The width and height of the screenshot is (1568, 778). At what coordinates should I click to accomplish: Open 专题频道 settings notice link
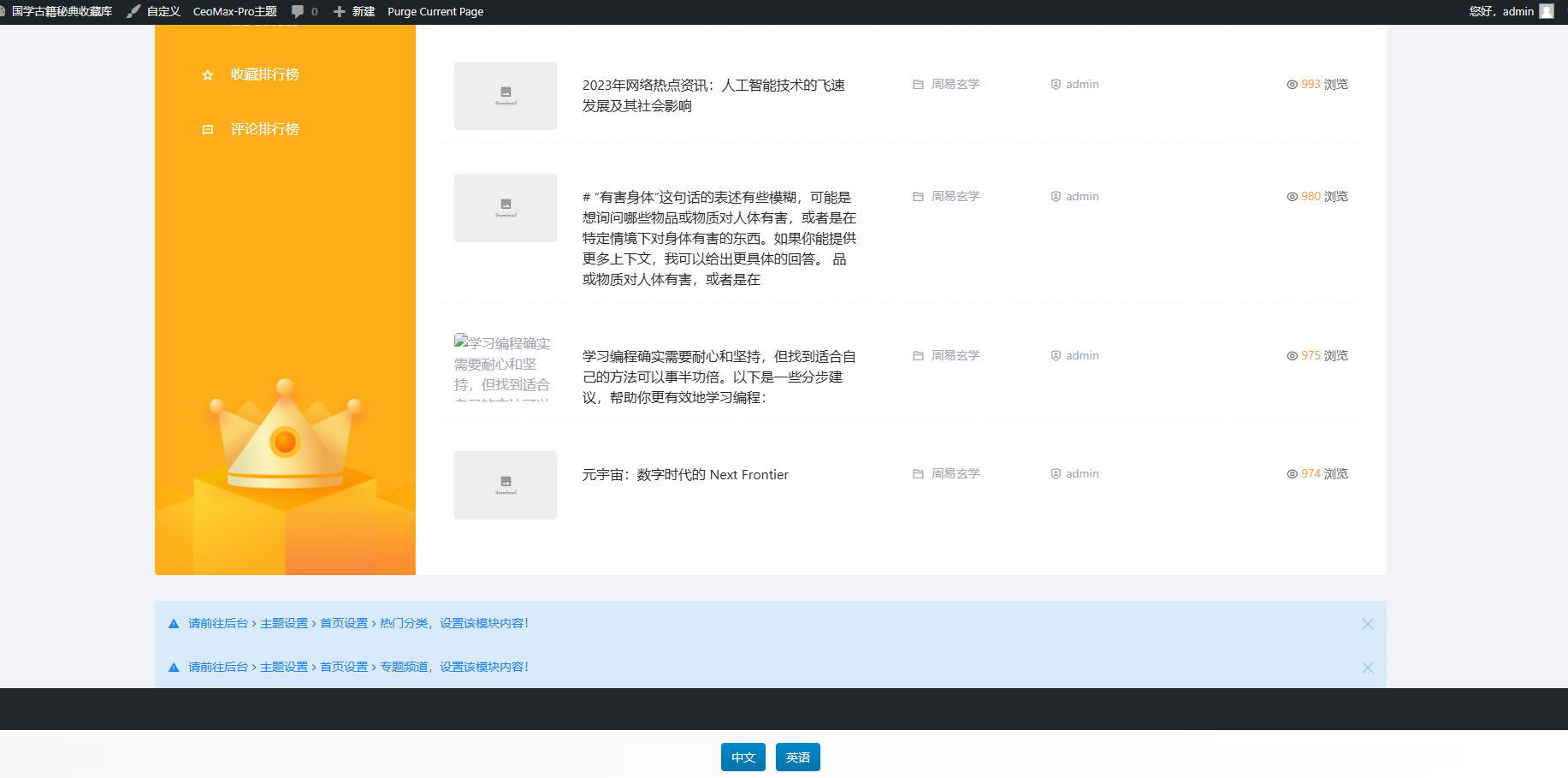(358, 667)
